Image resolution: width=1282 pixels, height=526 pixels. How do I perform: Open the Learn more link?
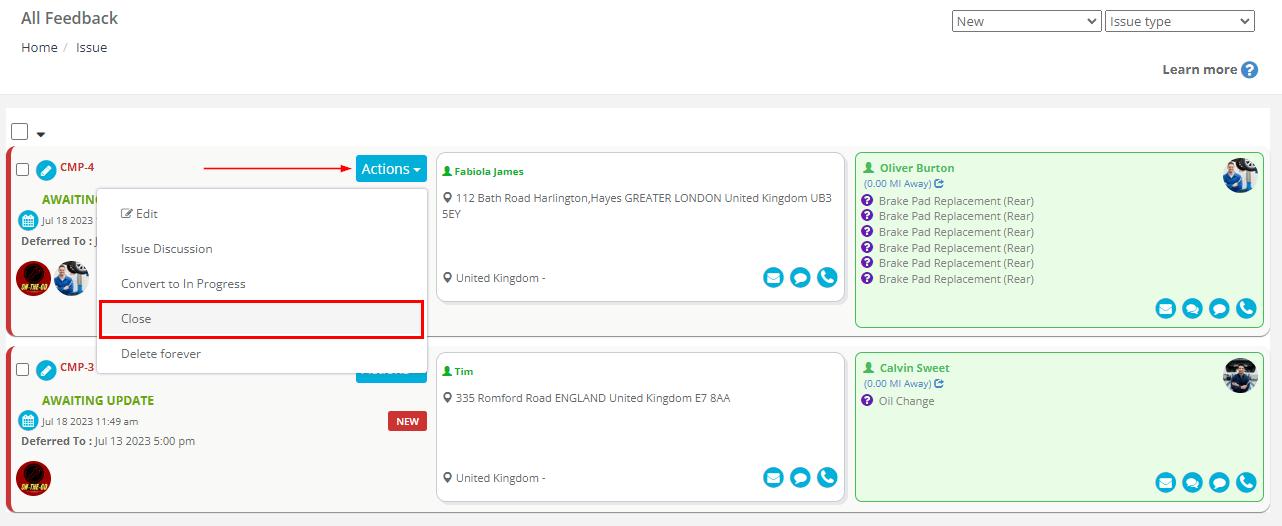click(1199, 70)
